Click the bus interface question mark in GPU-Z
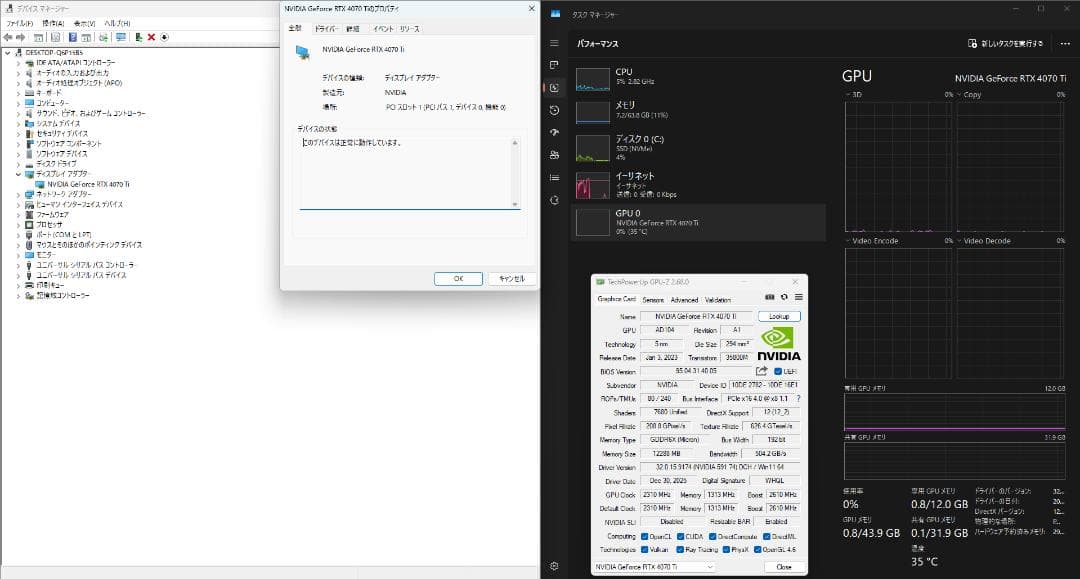The image size is (1080, 579). 798,399
